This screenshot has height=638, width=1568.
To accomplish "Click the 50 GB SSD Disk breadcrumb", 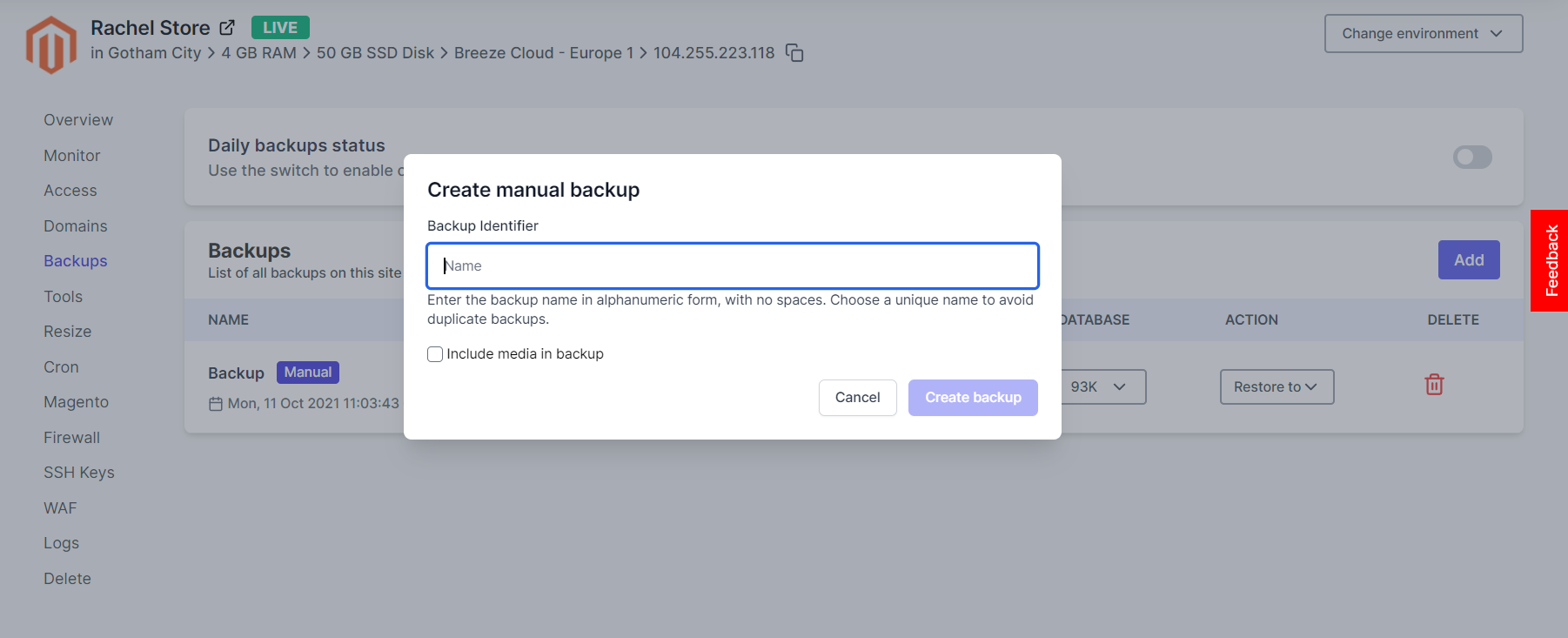I will (375, 53).
